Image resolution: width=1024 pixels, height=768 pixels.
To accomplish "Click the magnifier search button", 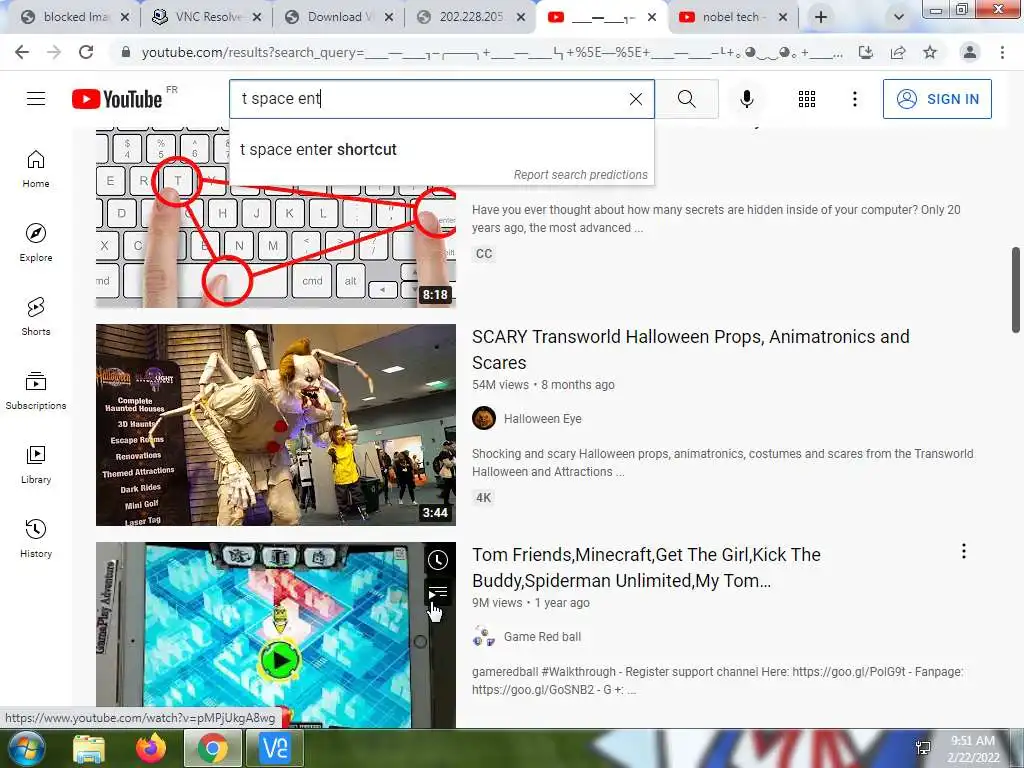I will pos(686,99).
